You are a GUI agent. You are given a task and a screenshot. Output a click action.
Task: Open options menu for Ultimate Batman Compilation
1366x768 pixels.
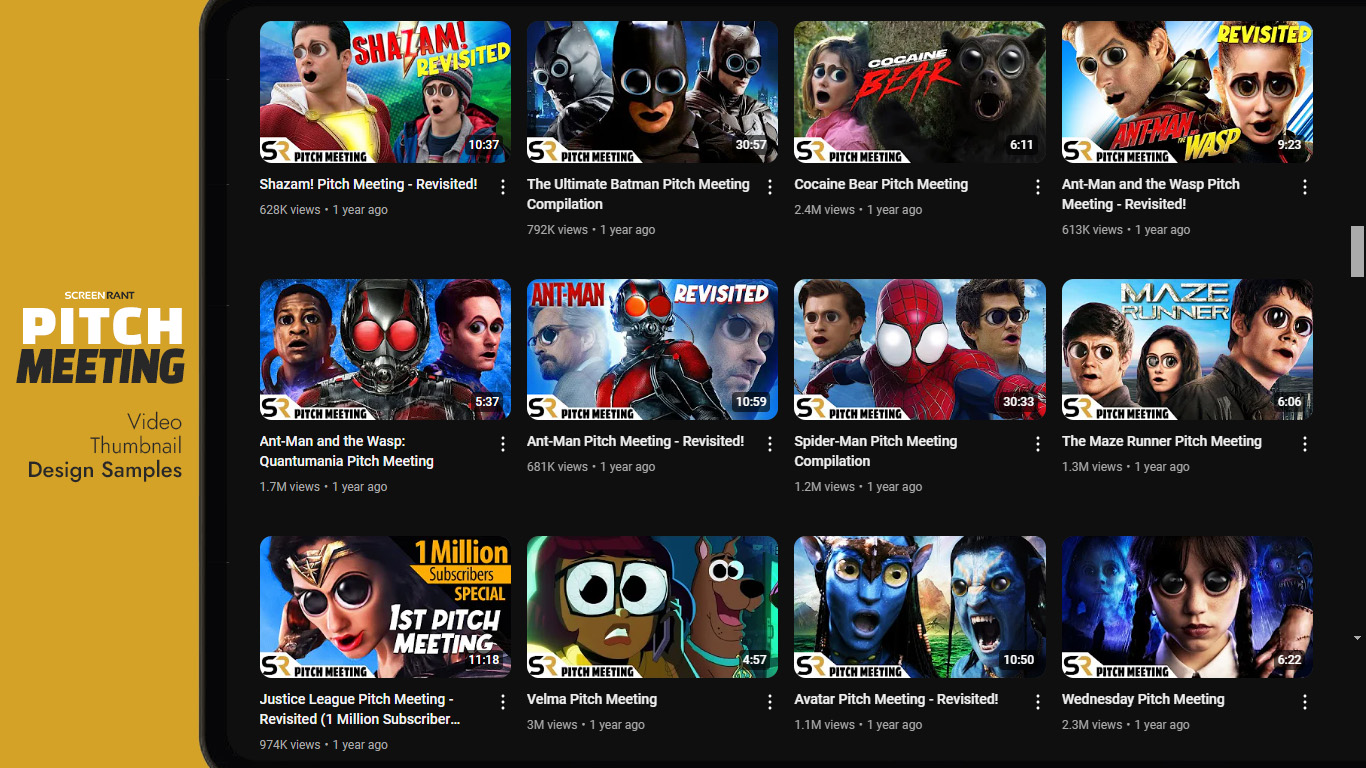(x=770, y=187)
